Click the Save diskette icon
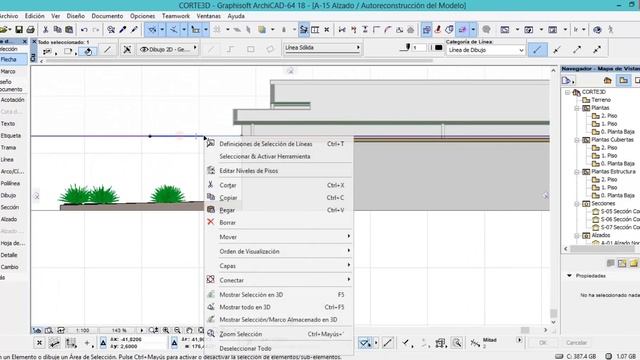The height and width of the screenshot is (360, 640). (x=19, y=30)
